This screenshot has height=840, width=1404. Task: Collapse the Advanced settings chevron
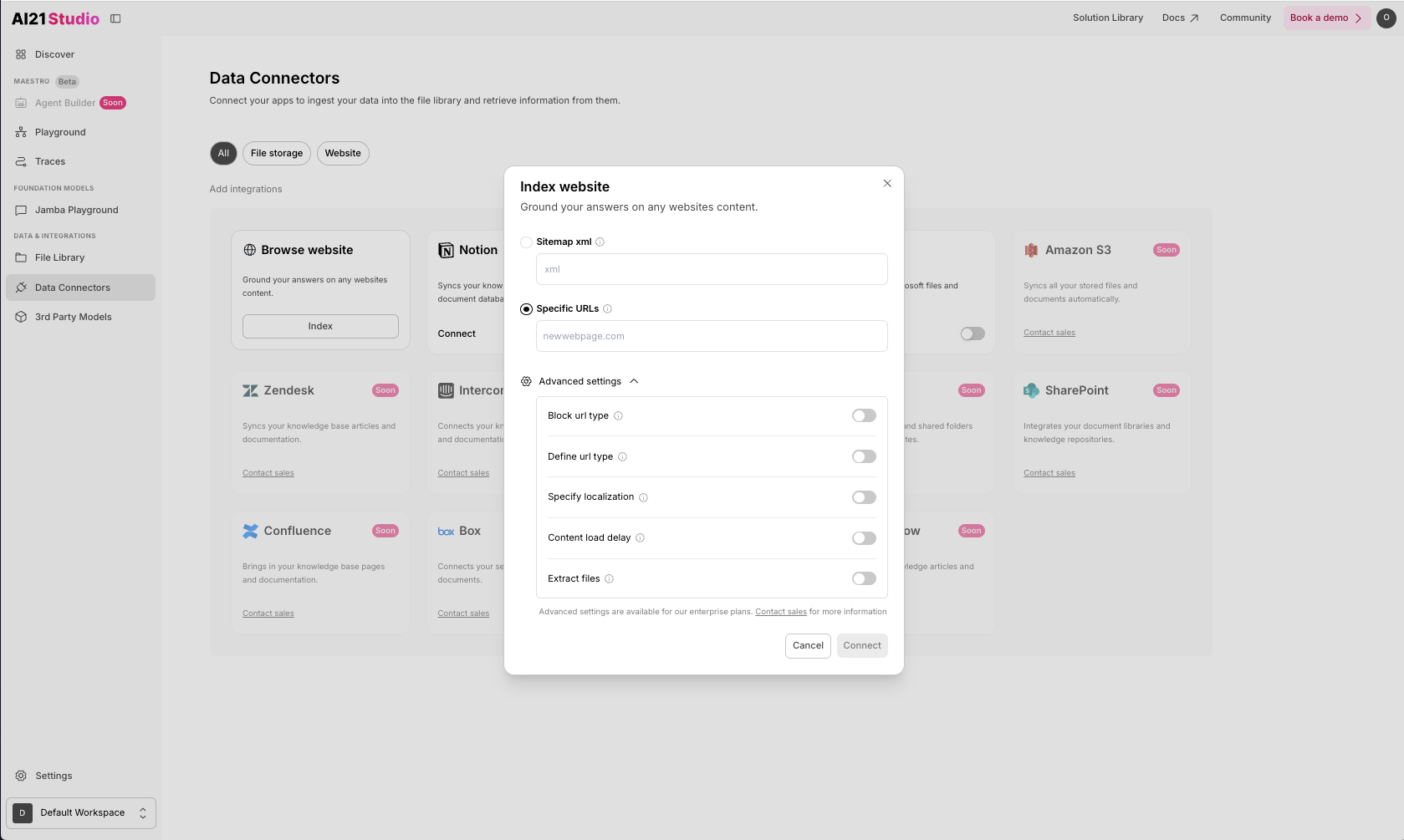[634, 381]
